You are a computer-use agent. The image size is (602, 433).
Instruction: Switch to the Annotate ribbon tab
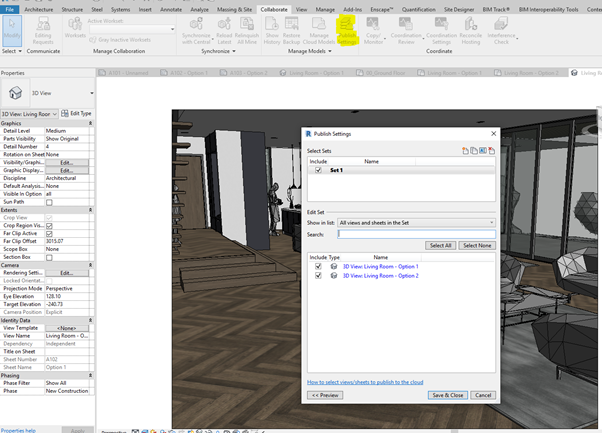pos(171,9)
